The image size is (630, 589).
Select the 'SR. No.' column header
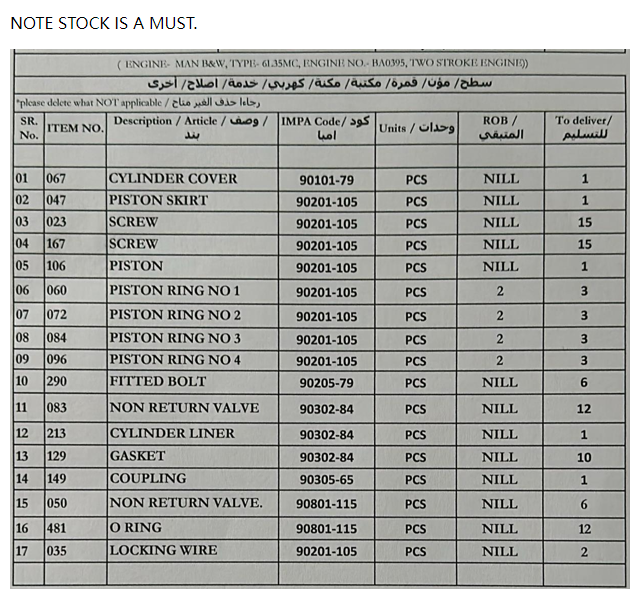click(28, 127)
